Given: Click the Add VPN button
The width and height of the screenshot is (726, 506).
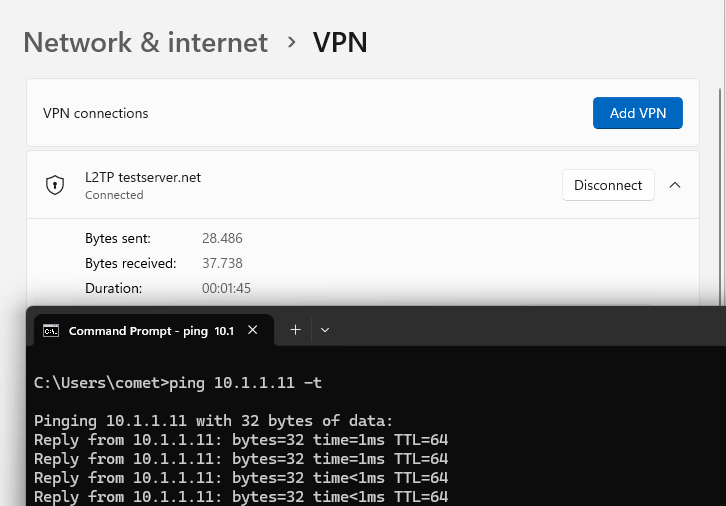Looking at the screenshot, I should [x=638, y=113].
